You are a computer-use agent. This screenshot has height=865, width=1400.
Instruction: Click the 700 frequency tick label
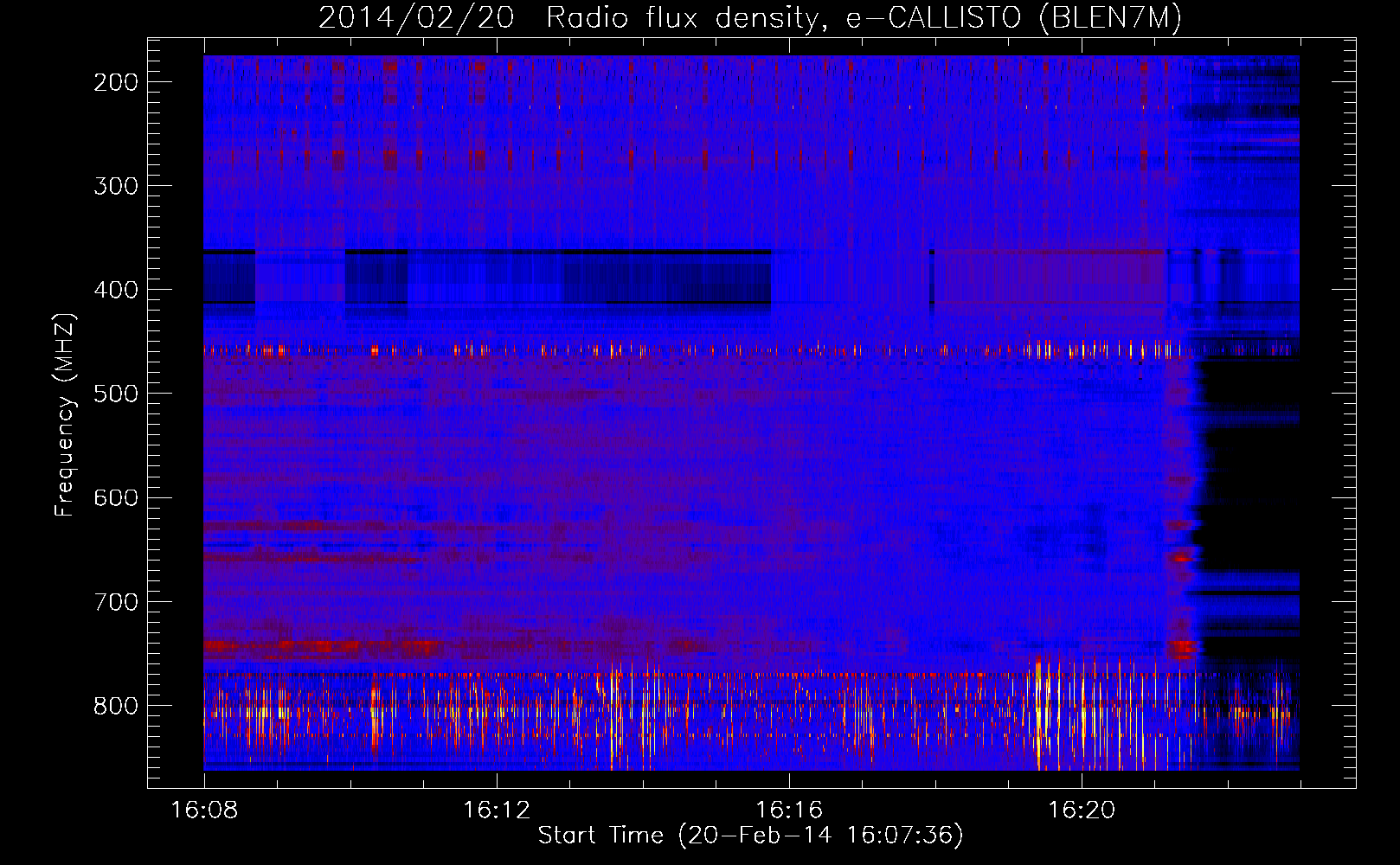(116, 601)
